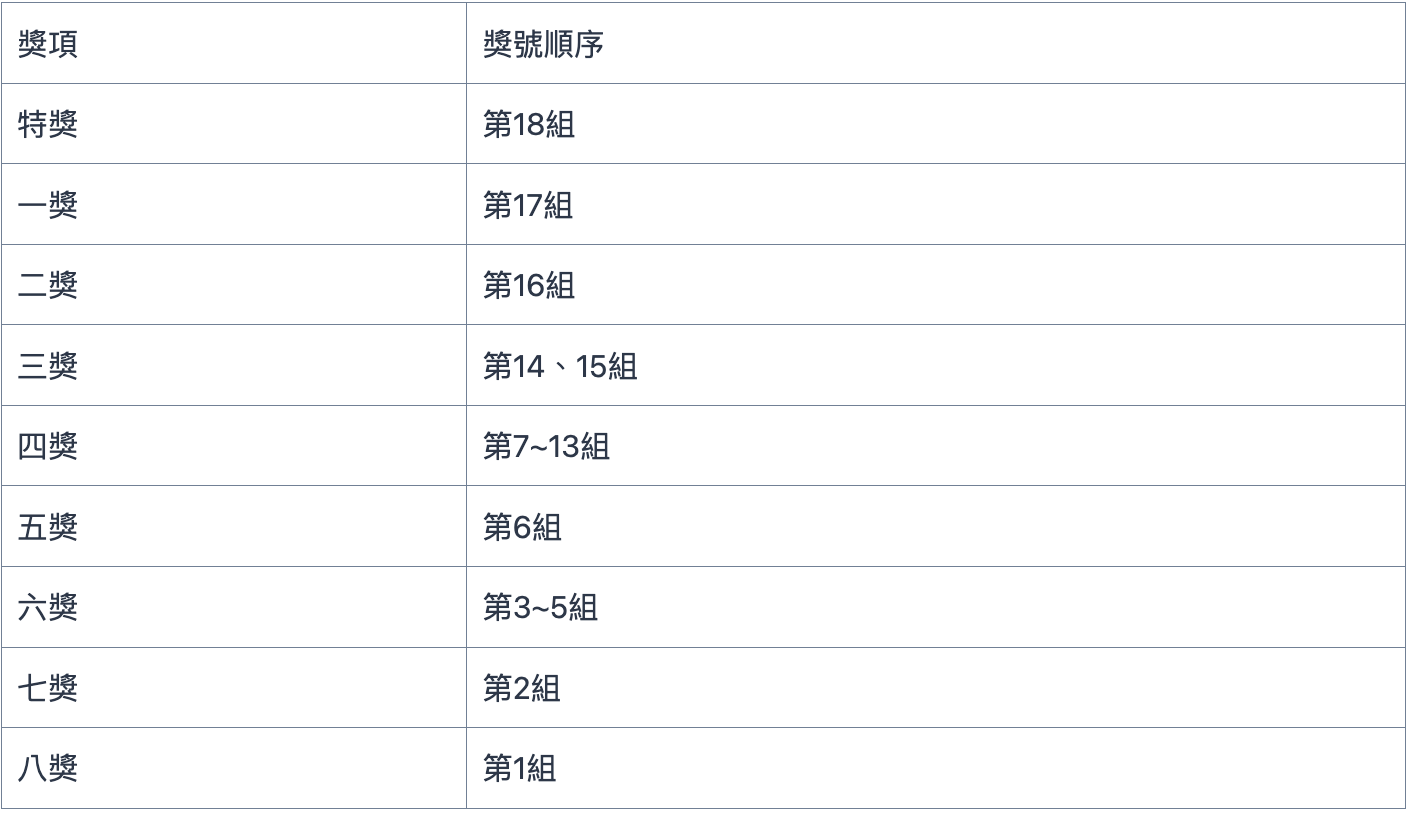Click the 四獎 cell
Screen dimensions: 1406x814
[x=233, y=446]
